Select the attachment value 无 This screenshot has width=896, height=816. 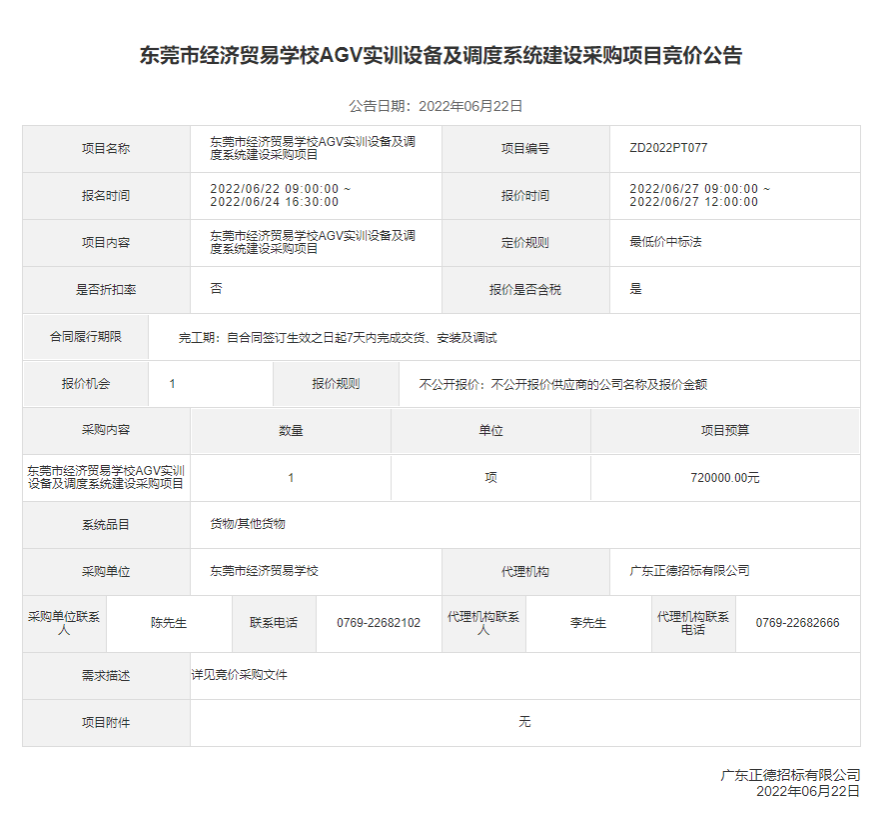tap(525, 722)
